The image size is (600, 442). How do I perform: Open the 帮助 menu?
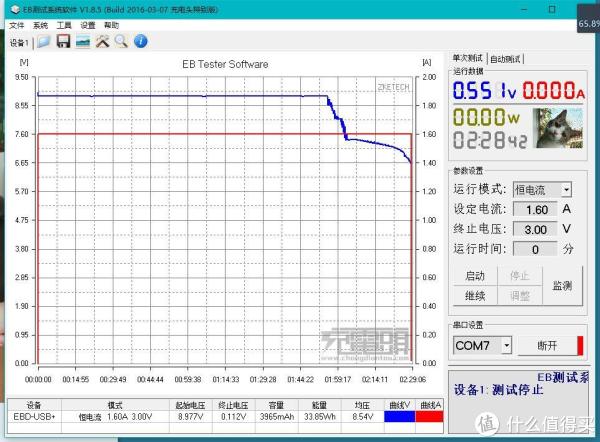[111, 25]
